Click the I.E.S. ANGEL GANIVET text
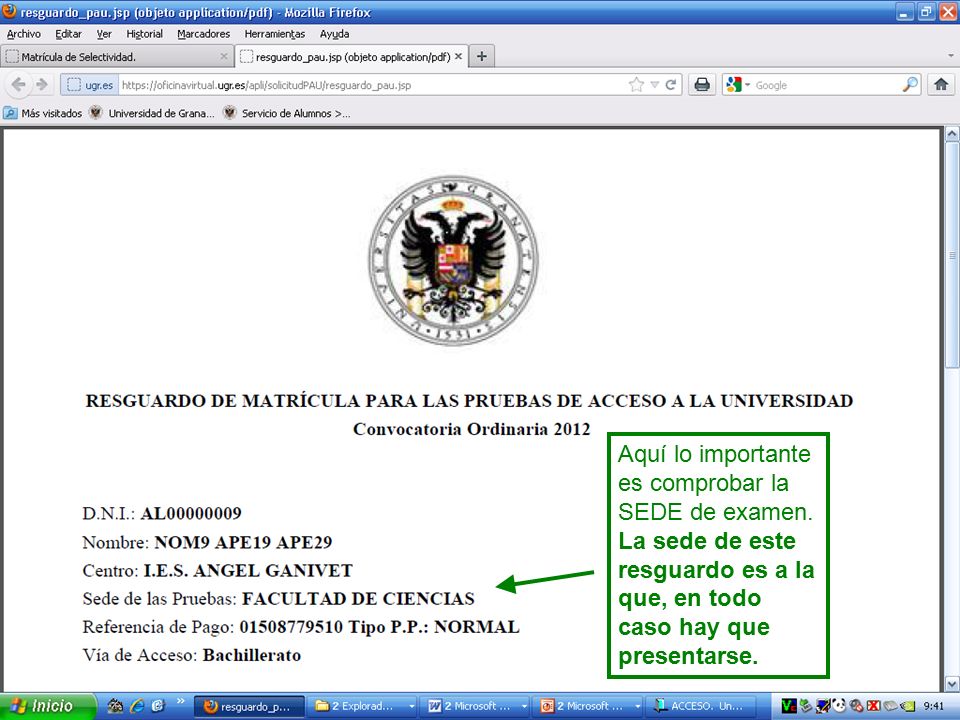960x720 pixels. [248, 571]
